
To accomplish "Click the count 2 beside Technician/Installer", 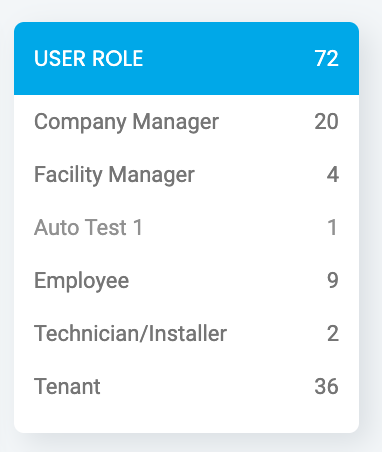I will 333,333.
